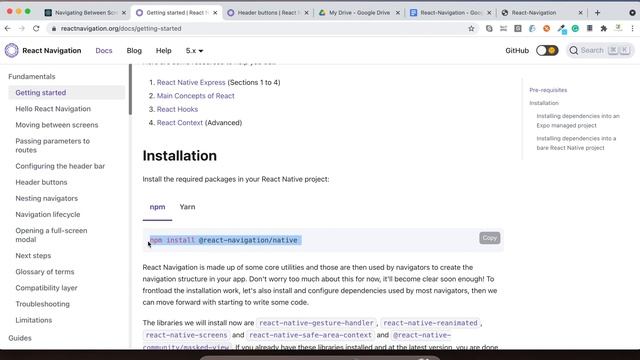Select the npm tab
The image size is (640, 360).
[x=157, y=207]
